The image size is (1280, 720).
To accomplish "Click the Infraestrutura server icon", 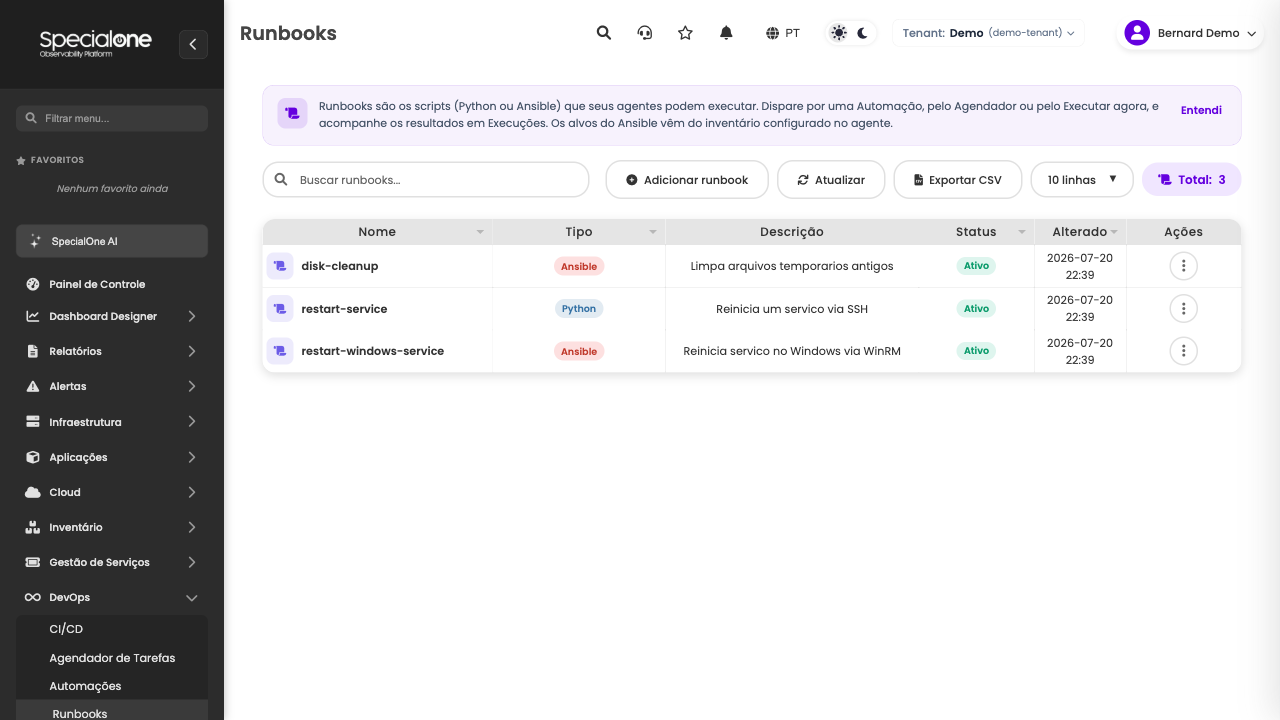I will click(x=32, y=422).
